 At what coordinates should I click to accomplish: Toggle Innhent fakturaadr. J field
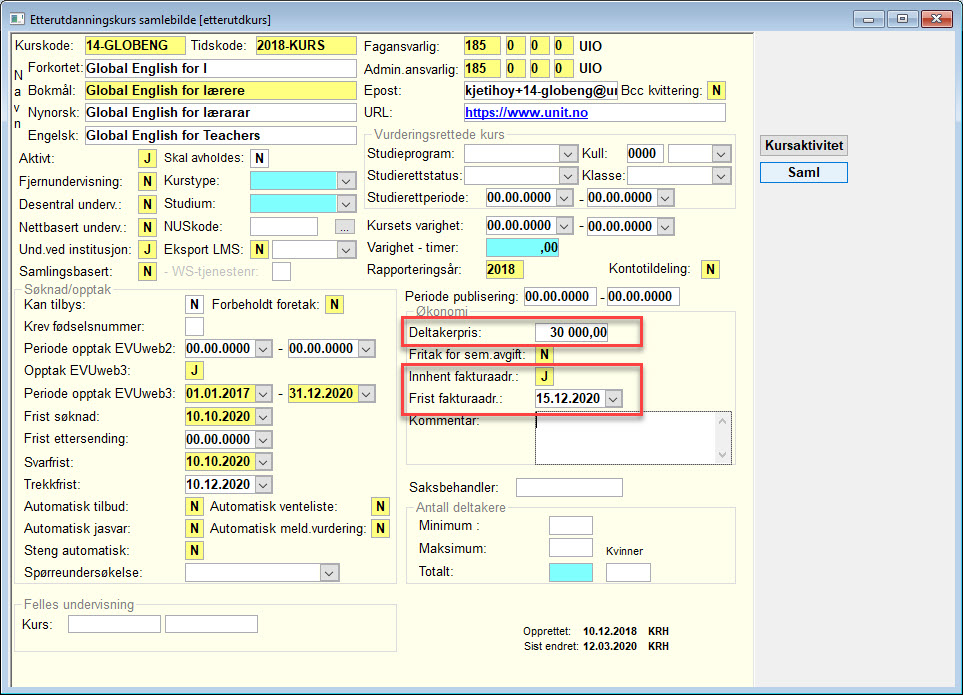point(544,376)
